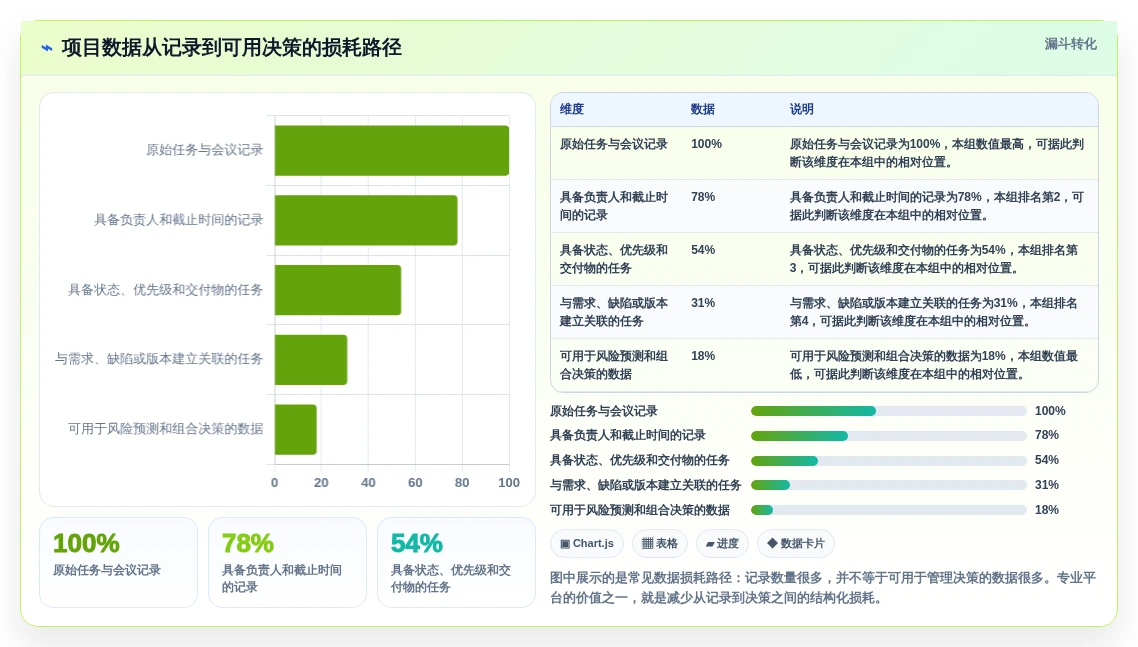
Task: Click the 100% progress bar for 原始任务与会议记录
Action: click(x=888, y=411)
